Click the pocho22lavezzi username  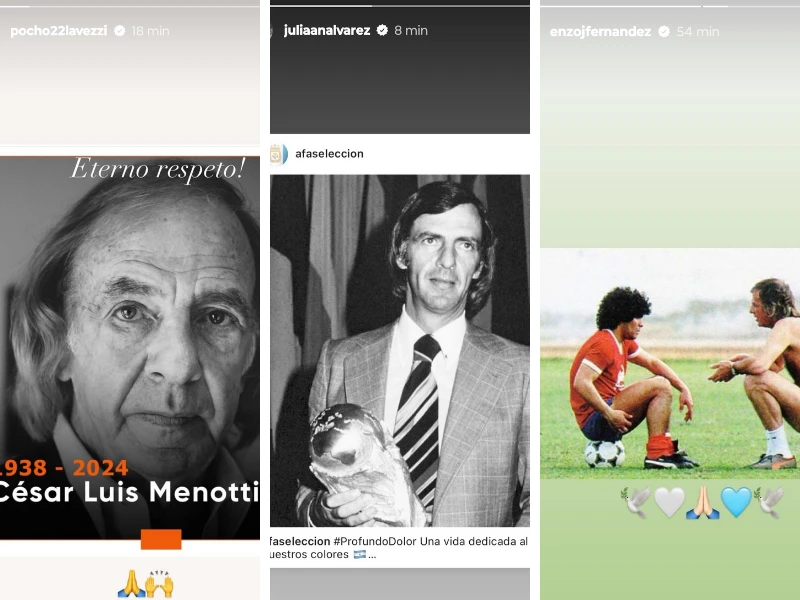pyautogui.click(x=59, y=31)
